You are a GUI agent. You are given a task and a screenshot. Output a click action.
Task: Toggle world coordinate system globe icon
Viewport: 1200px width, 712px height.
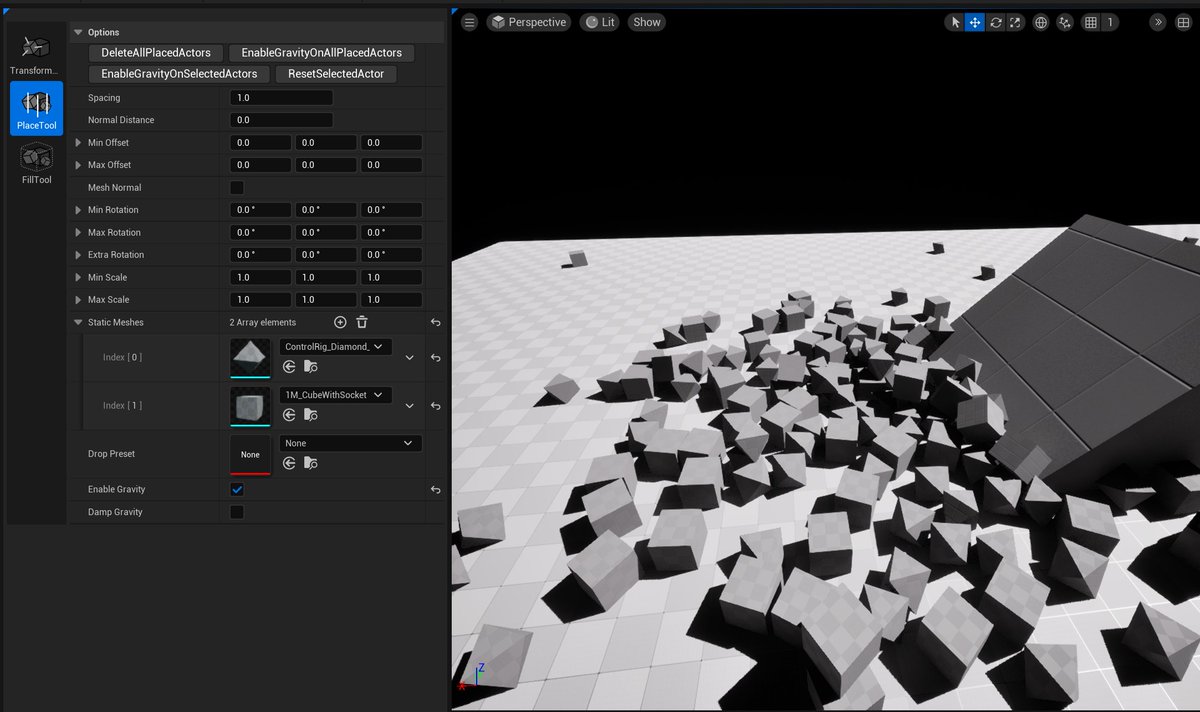pos(1041,22)
